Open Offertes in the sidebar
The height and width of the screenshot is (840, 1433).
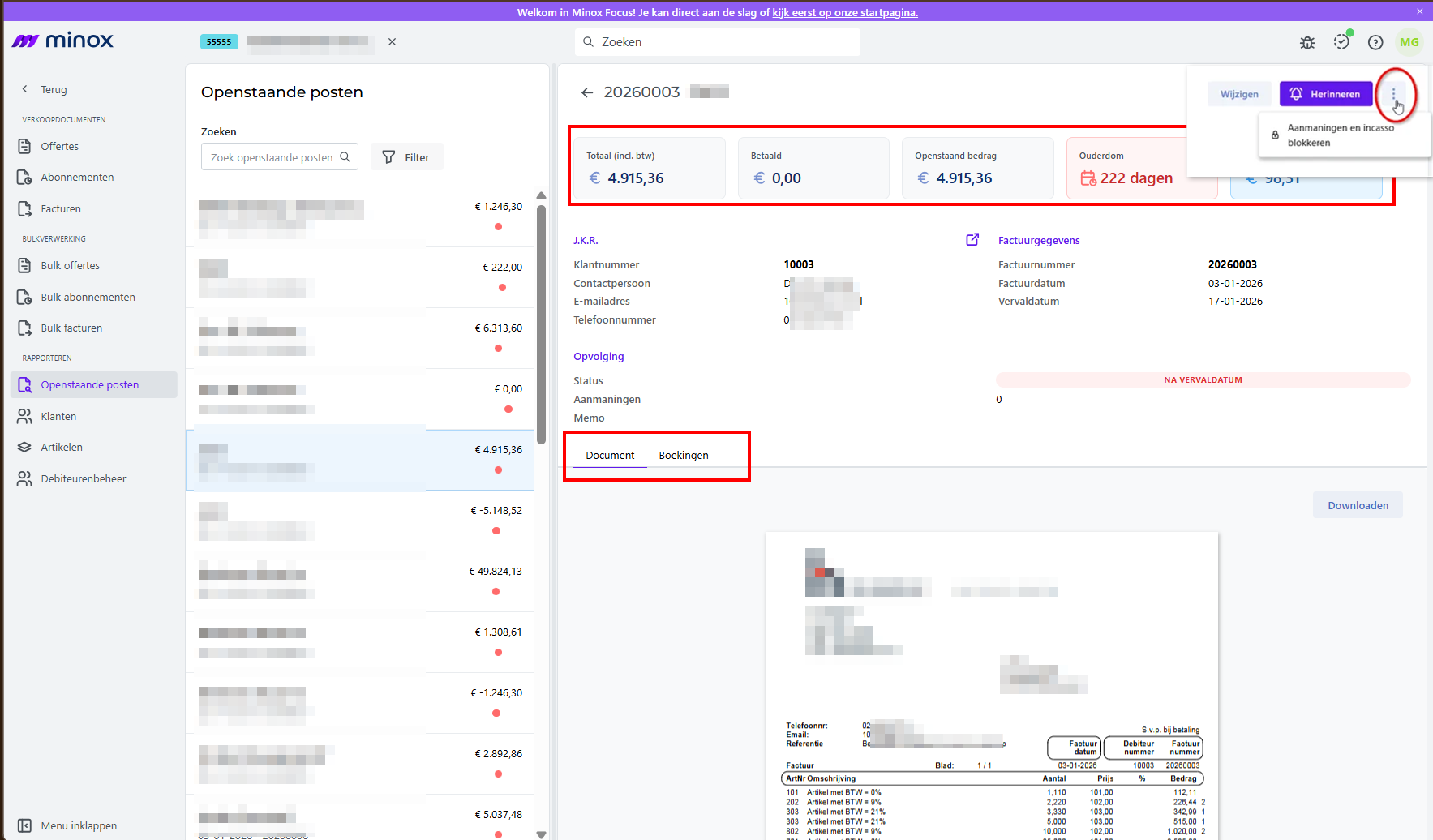[x=60, y=147]
